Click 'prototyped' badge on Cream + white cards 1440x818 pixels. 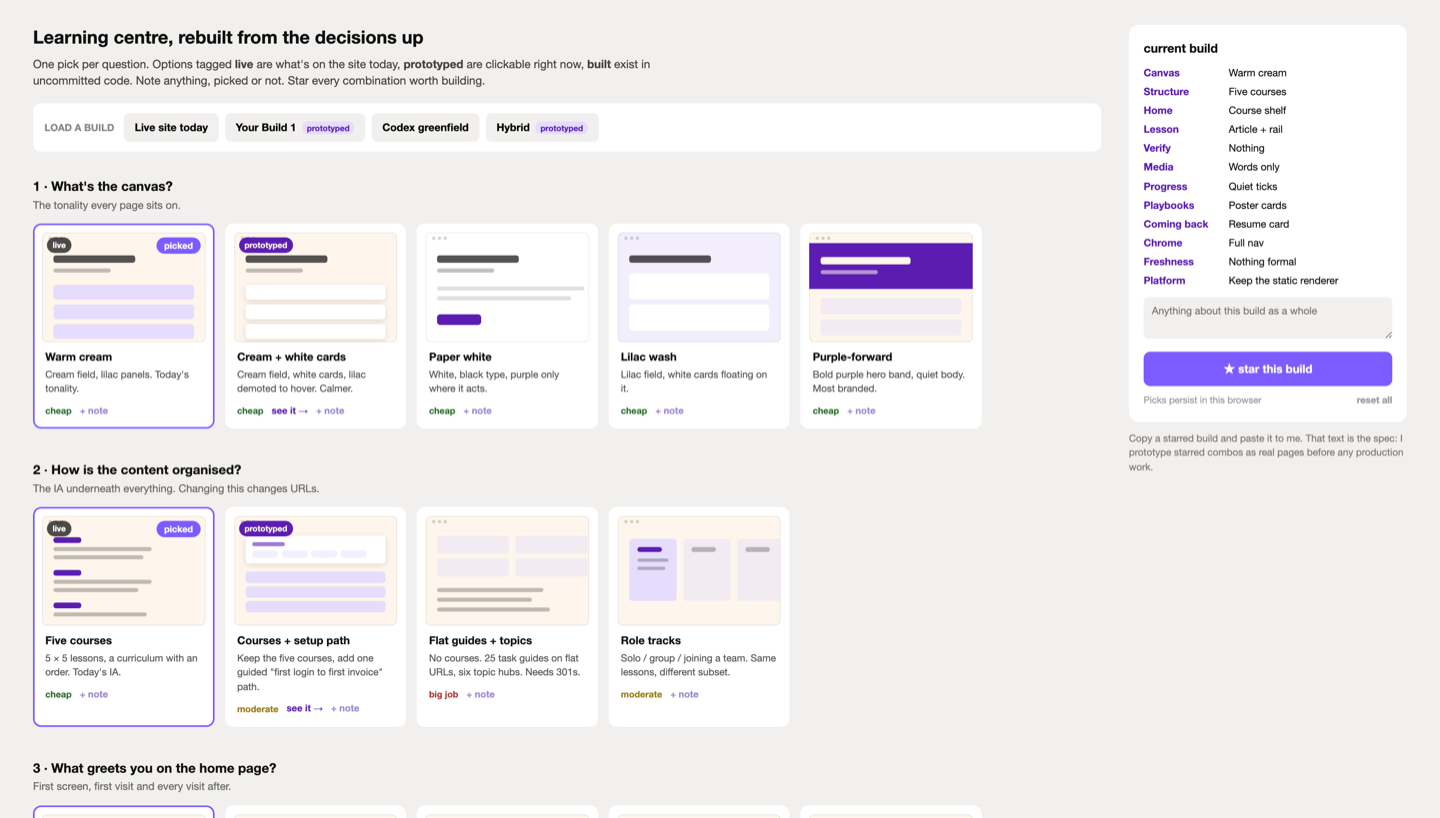(266, 245)
